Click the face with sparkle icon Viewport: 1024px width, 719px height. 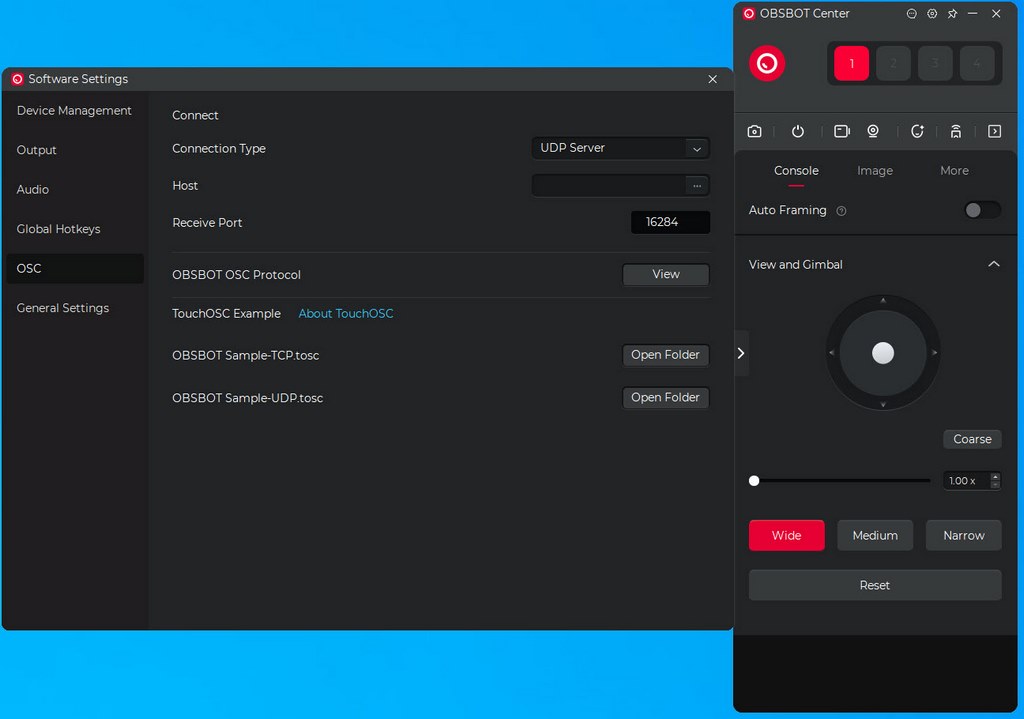coord(917,131)
